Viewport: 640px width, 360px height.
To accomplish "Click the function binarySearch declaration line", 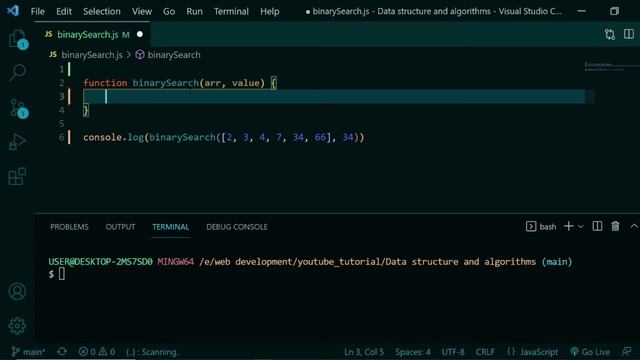I will tap(180, 83).
